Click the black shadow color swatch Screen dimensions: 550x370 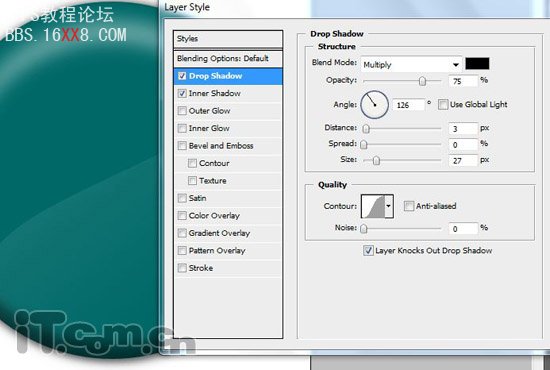tap(477, 63)
